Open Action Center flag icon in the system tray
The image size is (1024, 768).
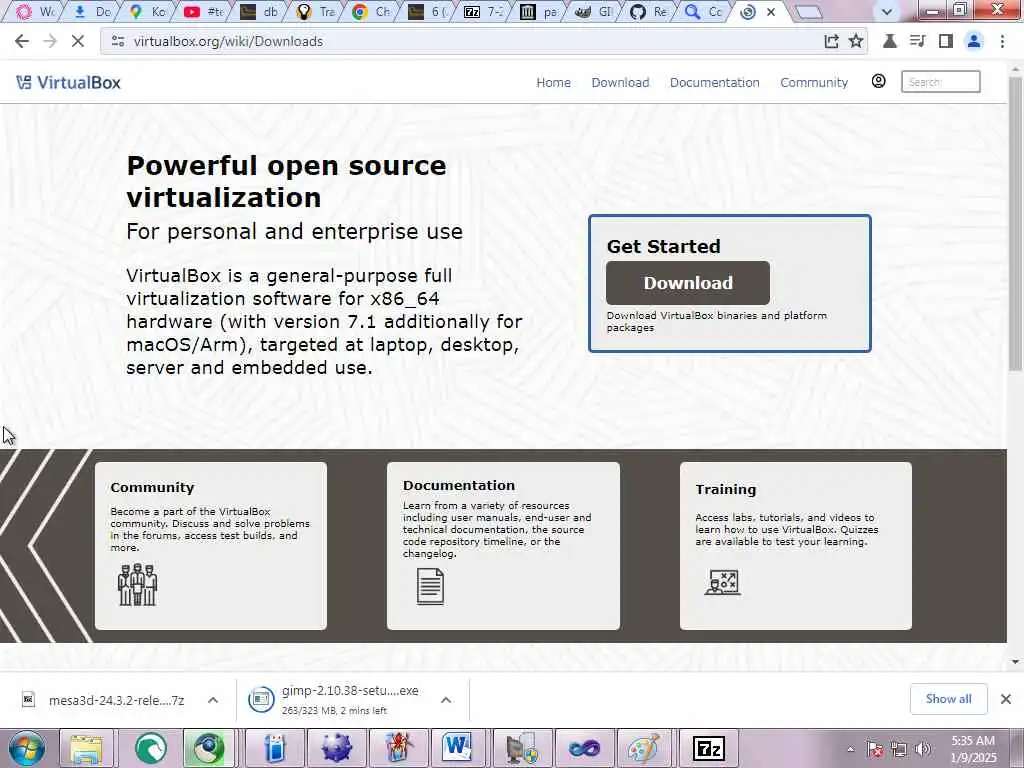(874, 749)
